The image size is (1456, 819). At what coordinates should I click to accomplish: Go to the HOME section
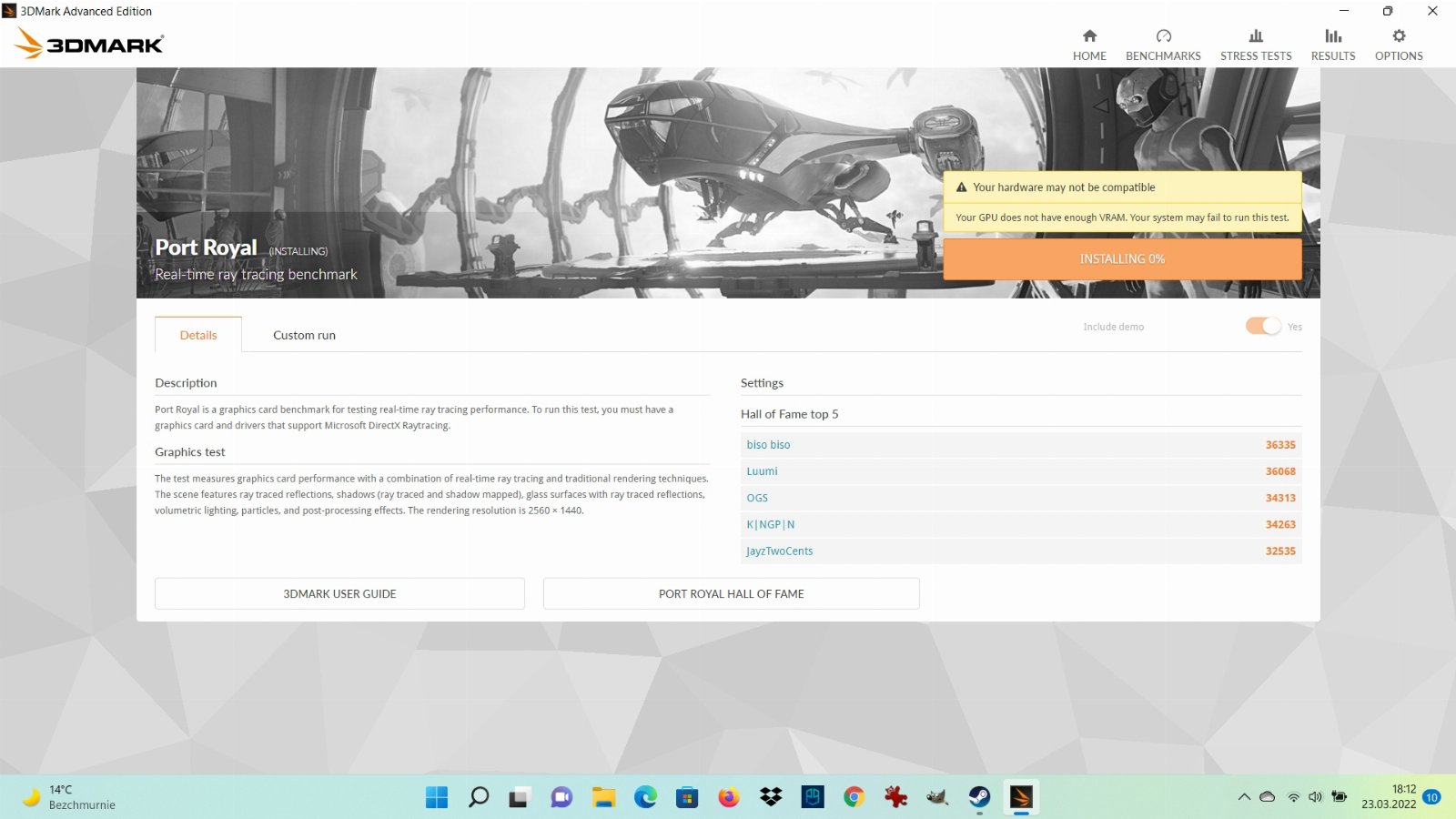(1089, 45)
